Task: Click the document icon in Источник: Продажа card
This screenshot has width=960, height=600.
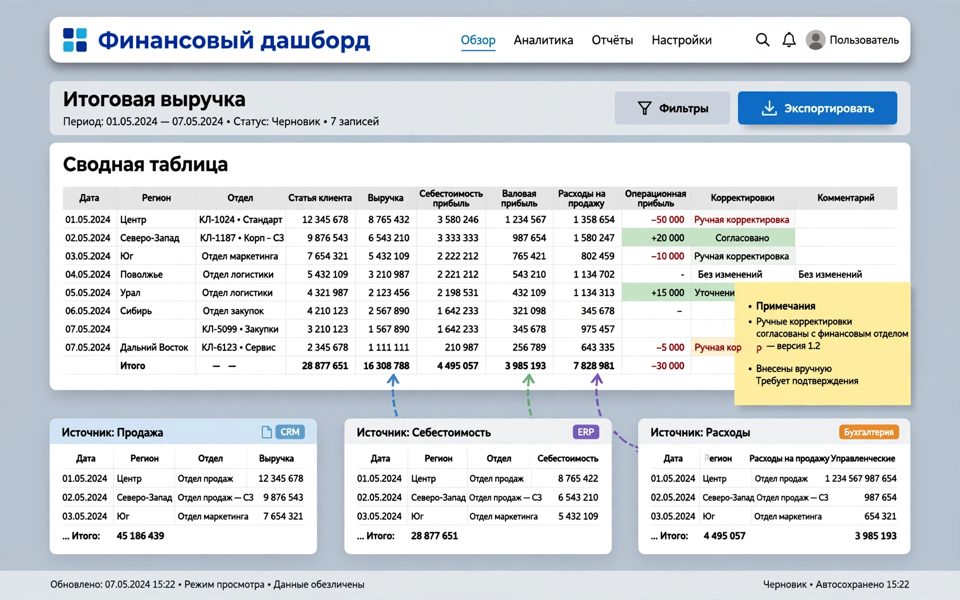Action: point(266,432)
